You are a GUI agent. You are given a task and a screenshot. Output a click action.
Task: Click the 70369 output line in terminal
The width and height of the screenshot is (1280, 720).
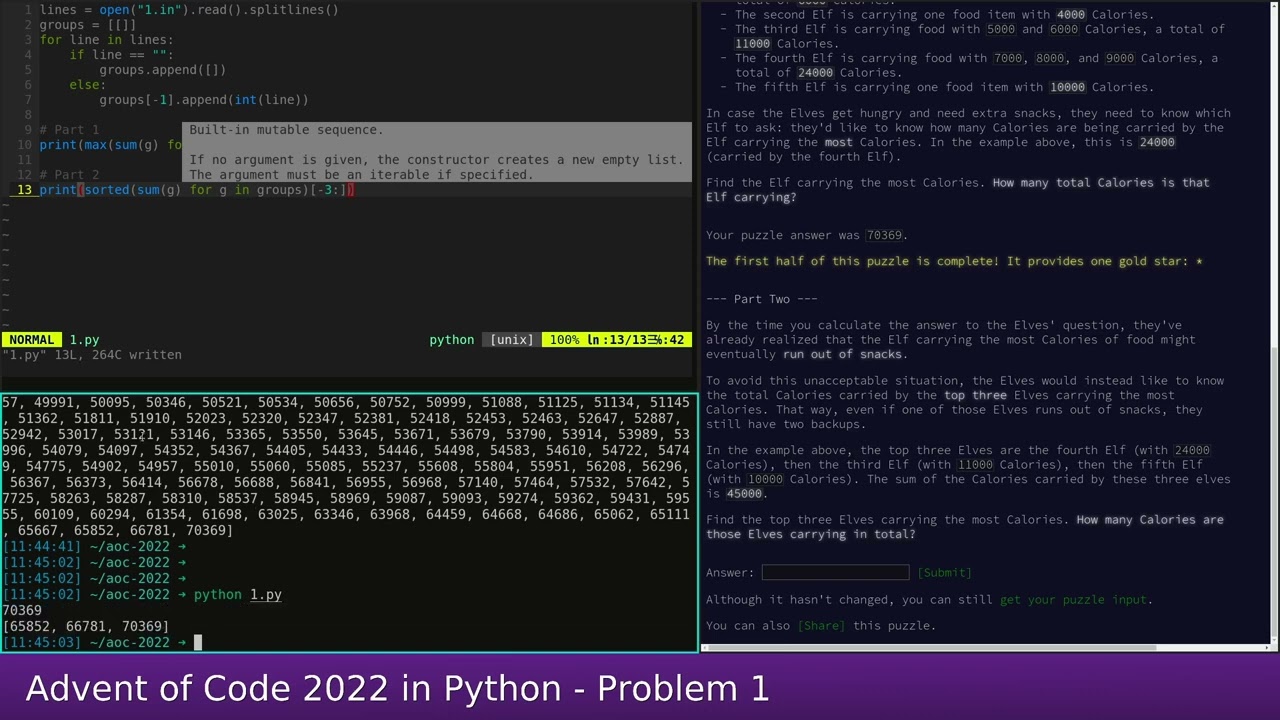coord(22,610)
